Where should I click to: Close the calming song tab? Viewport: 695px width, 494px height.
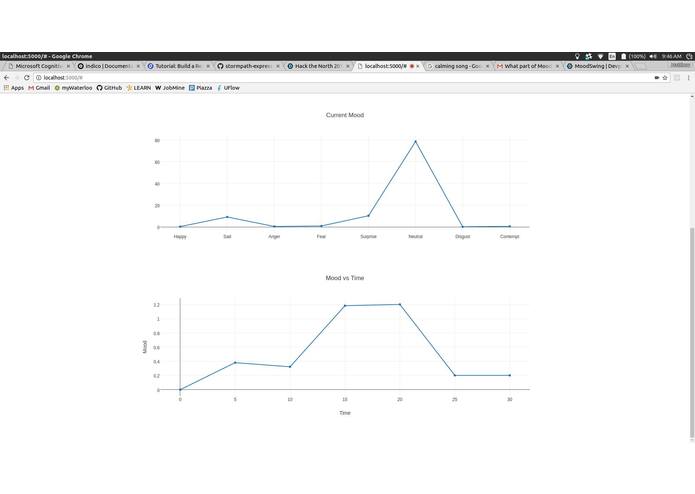[x=488, y=66]
